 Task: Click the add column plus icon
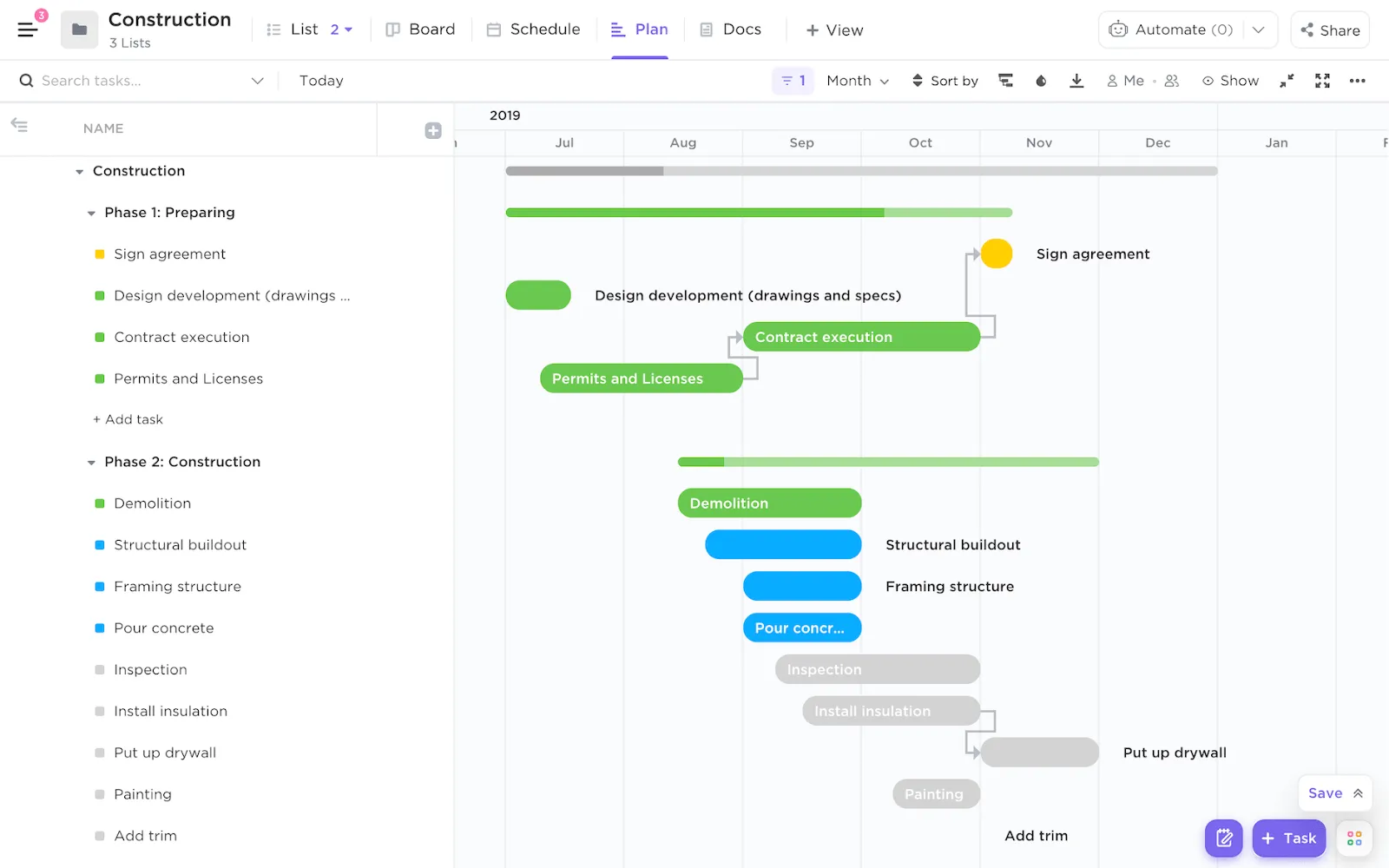pyautogui.click(x=433, y=130)
